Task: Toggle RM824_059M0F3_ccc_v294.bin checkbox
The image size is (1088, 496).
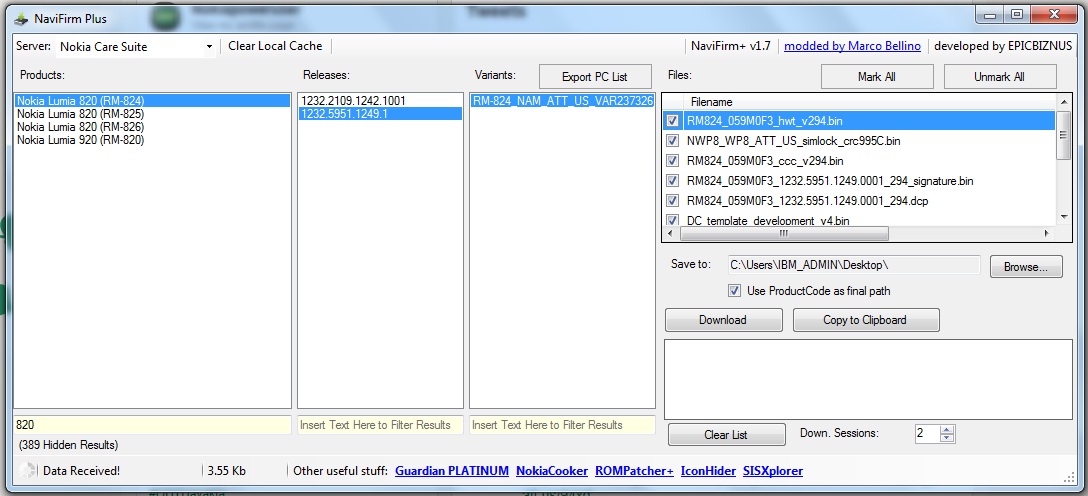Action: (672, 161)
